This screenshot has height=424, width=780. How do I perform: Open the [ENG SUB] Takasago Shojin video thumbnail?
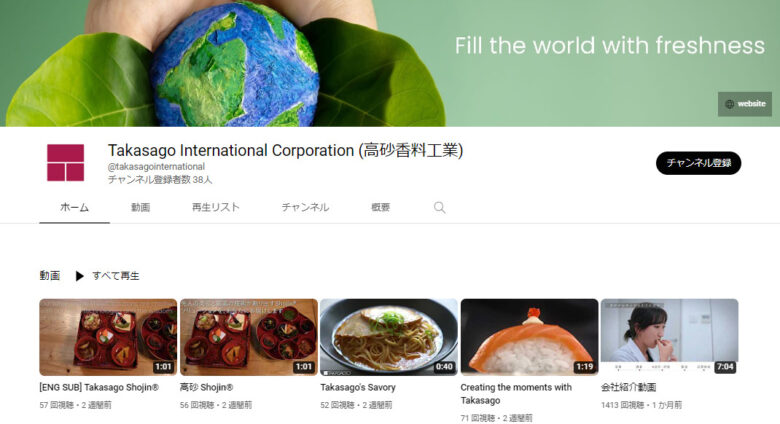(108, 337)
